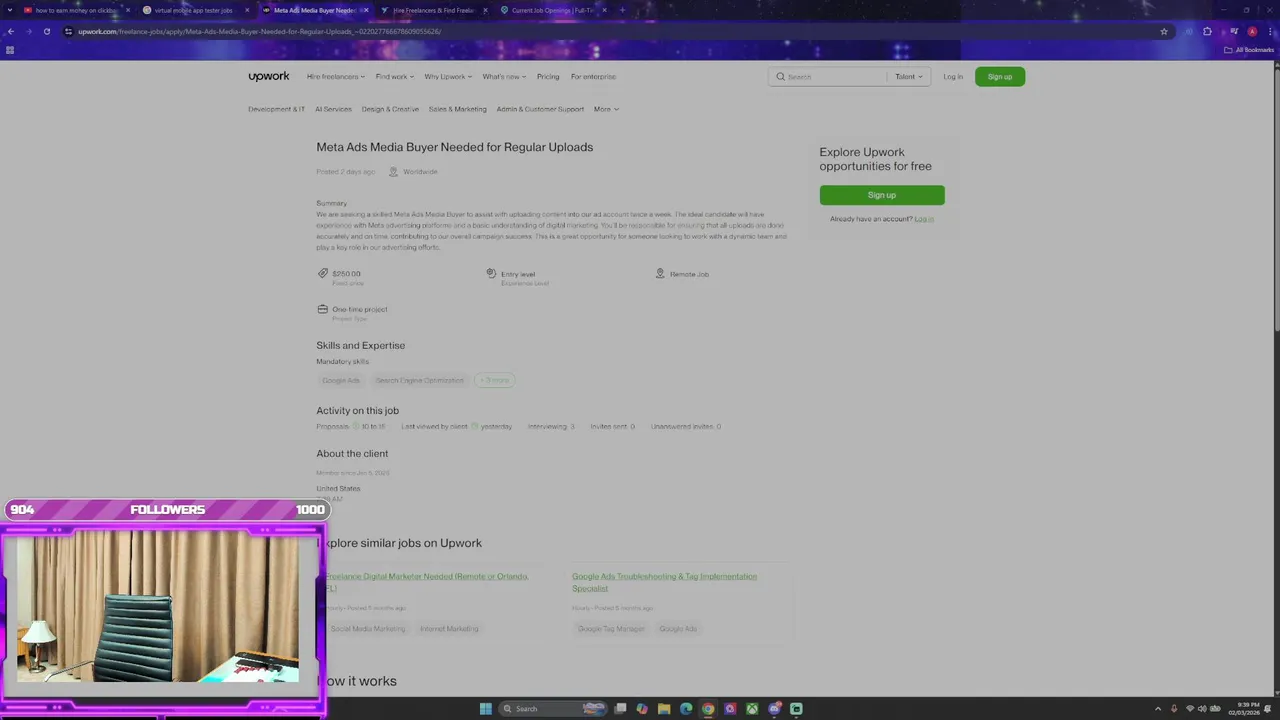Open the Admin & Customer Support category
Screen dimensions: 1280x720
click(540, 109)
